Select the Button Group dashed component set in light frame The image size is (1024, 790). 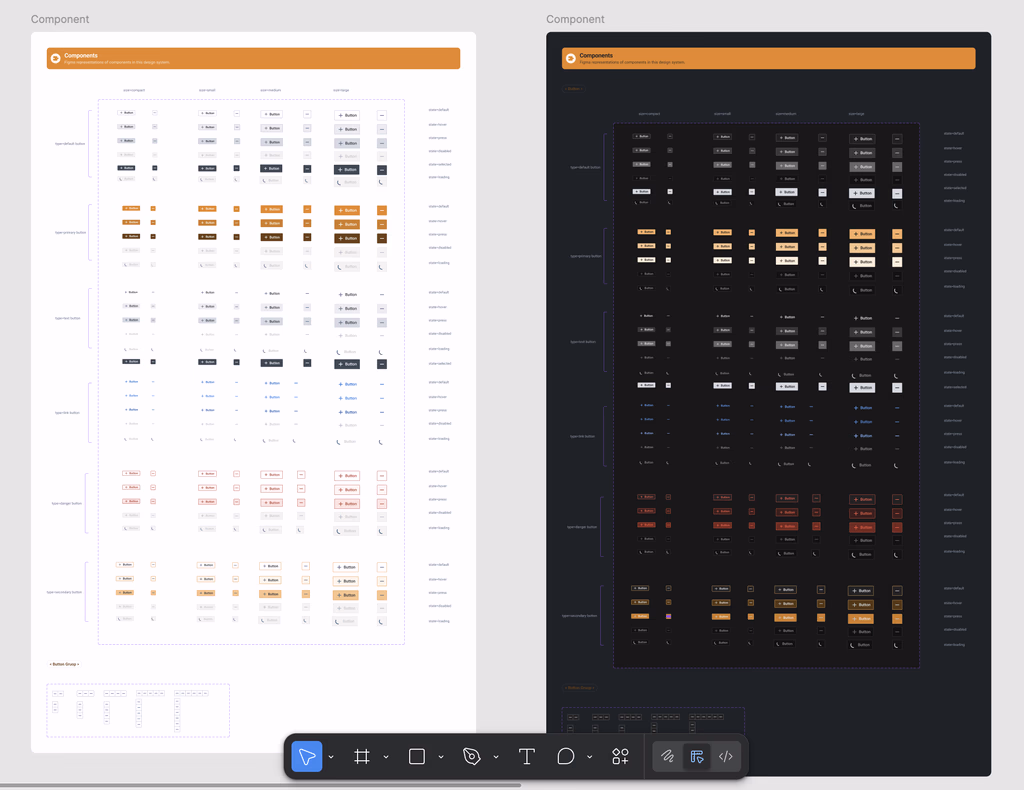coord(138,710)
